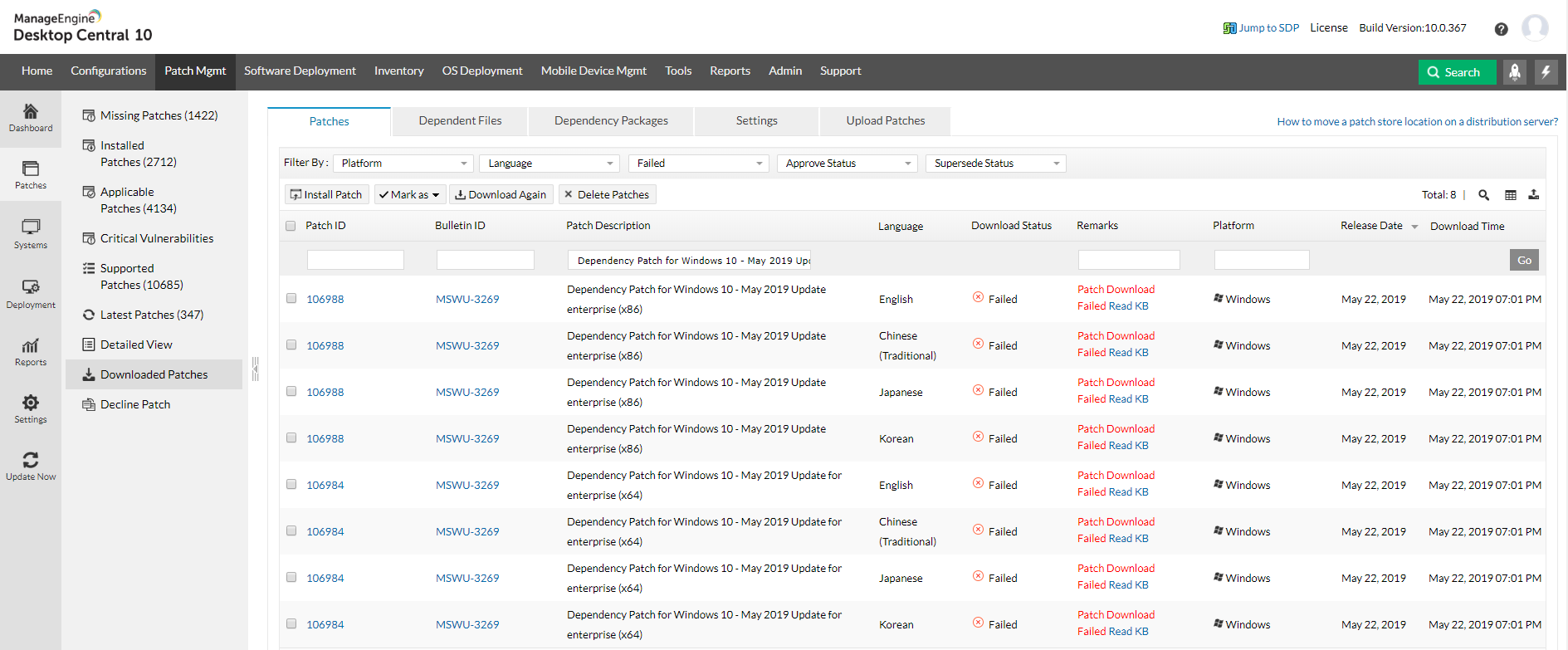Click the green Search button

coord(1457,72)
